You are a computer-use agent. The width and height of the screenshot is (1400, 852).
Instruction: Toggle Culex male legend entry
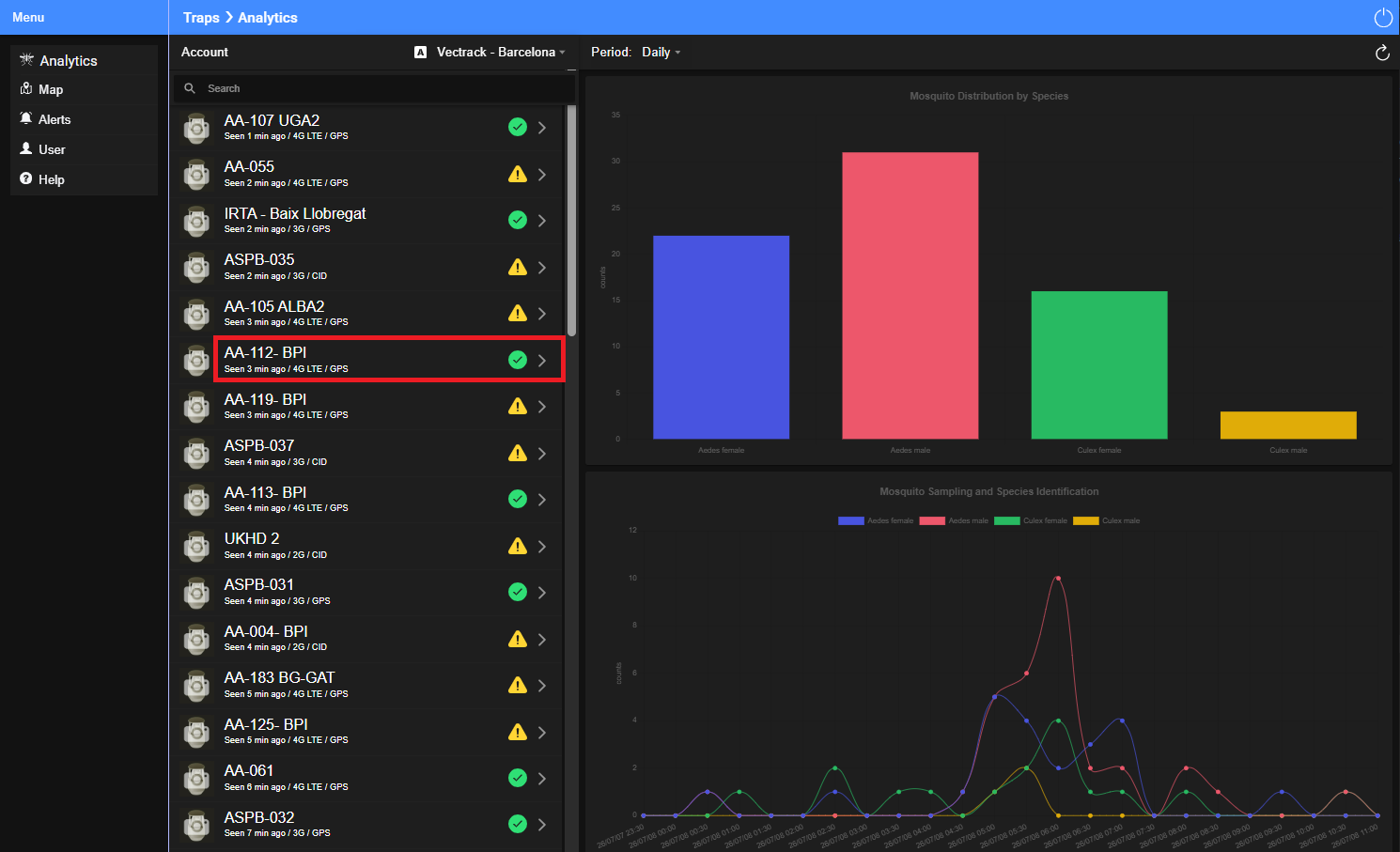point(1107,520)
